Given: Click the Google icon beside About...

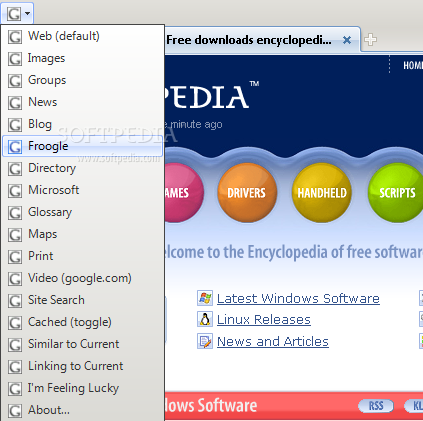Looking at the screenshot, I should (15, 411).
